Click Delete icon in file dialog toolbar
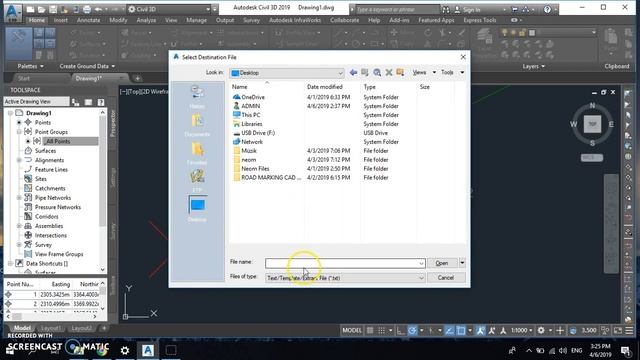The width and height of the screenshot is (640, 360). [389, 72]
